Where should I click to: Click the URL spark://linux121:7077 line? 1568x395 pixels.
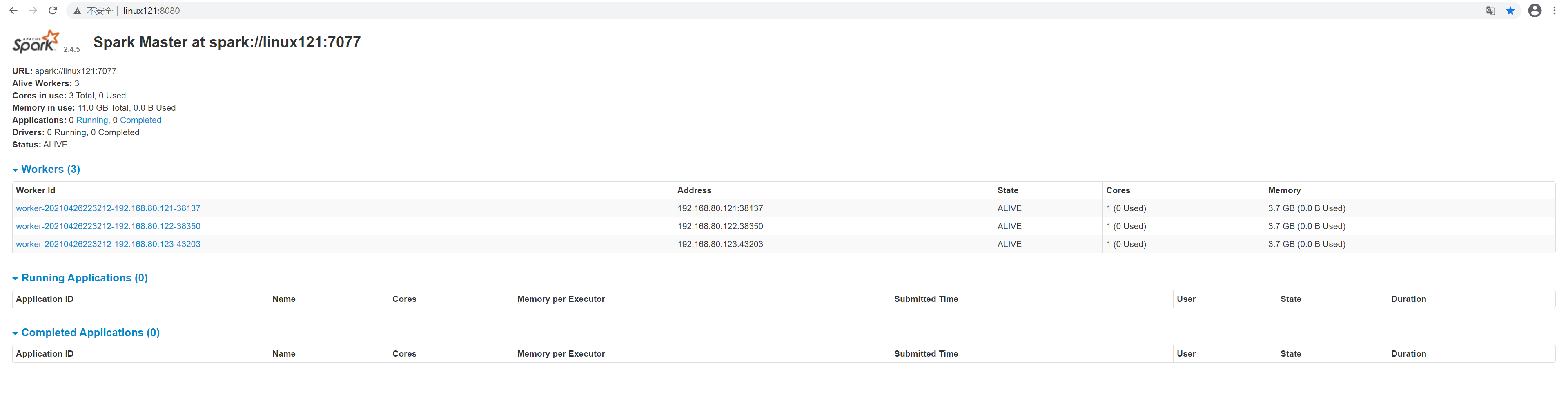tap(65, 71)
